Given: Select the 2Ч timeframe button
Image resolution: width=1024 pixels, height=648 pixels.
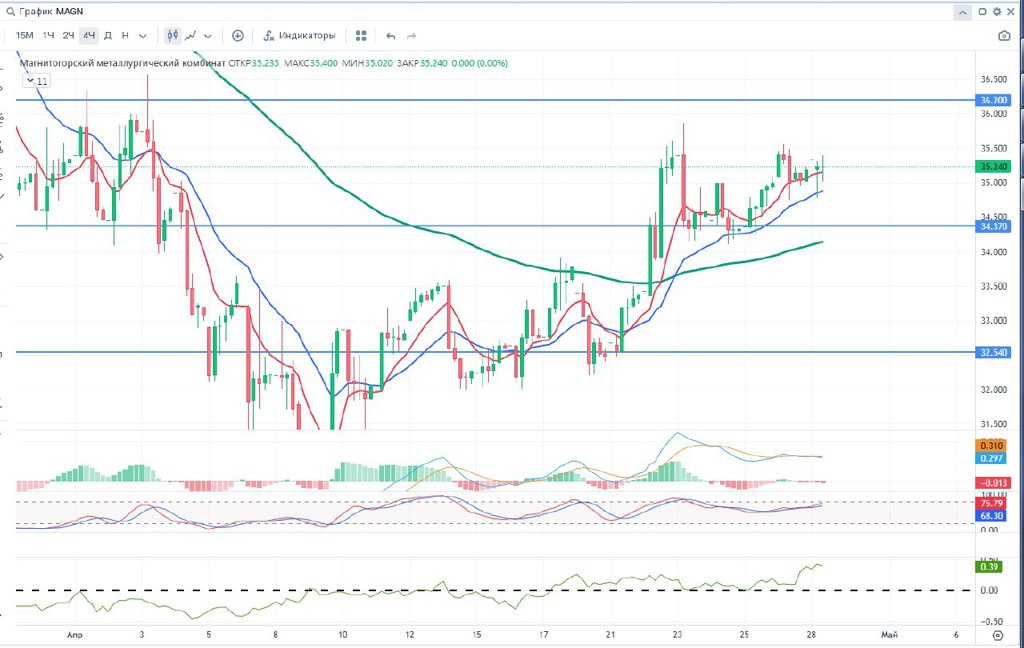Looking at the screenshot, I should click(x=68, y=35).
